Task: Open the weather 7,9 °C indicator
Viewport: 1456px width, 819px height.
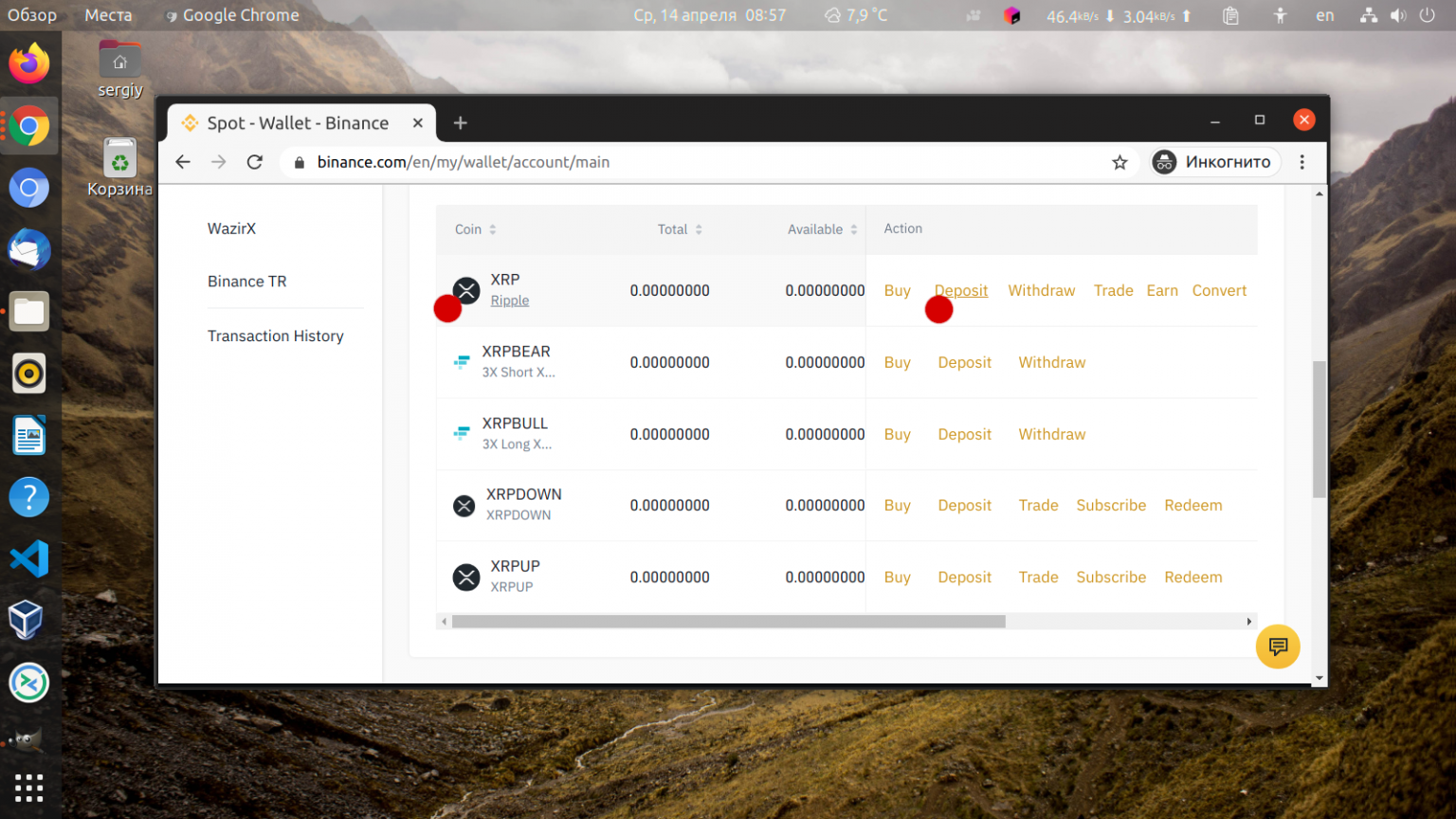Action: click(856, 15)
